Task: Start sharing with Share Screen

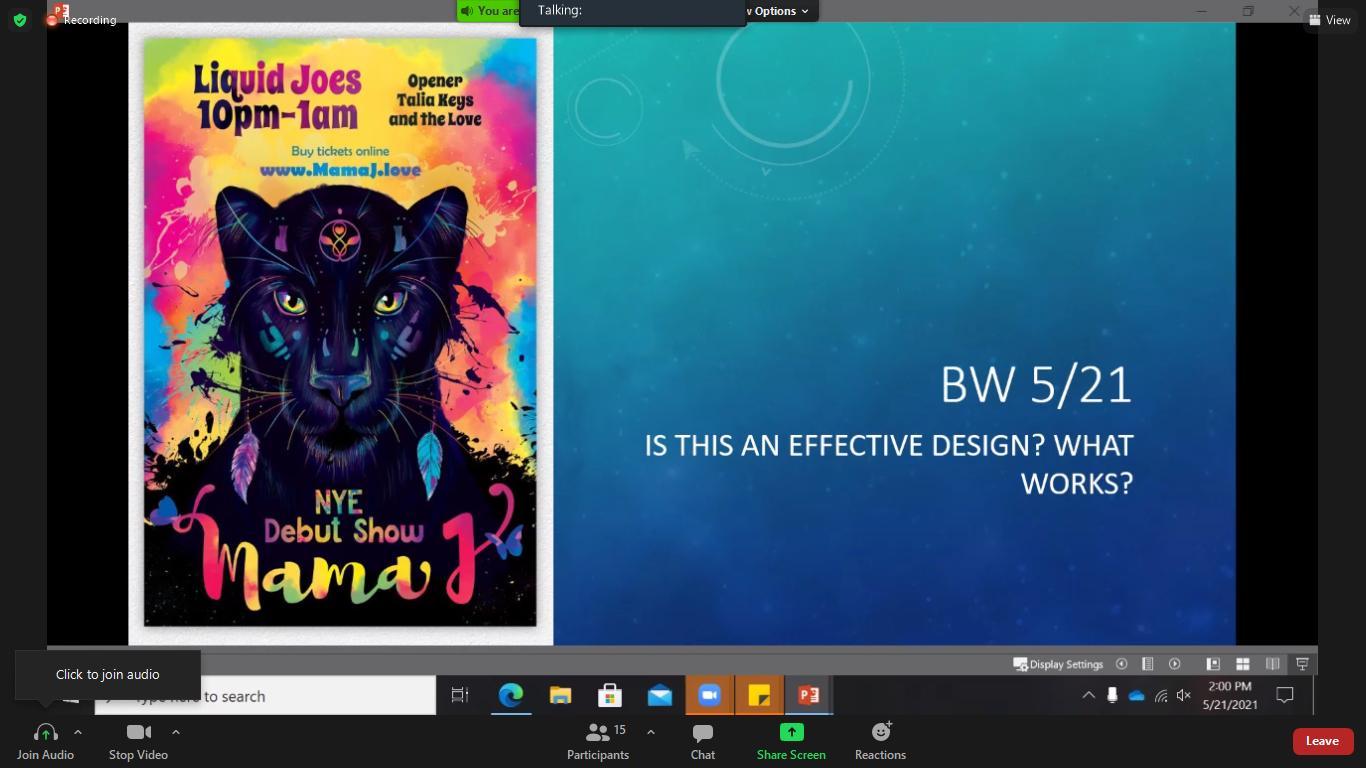Action: pyautogui.click(x=791, y=741)
